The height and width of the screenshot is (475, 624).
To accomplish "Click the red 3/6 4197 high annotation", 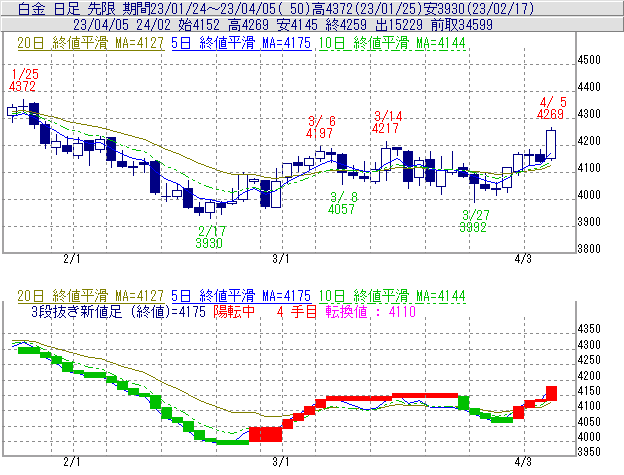I will point(320,127).
